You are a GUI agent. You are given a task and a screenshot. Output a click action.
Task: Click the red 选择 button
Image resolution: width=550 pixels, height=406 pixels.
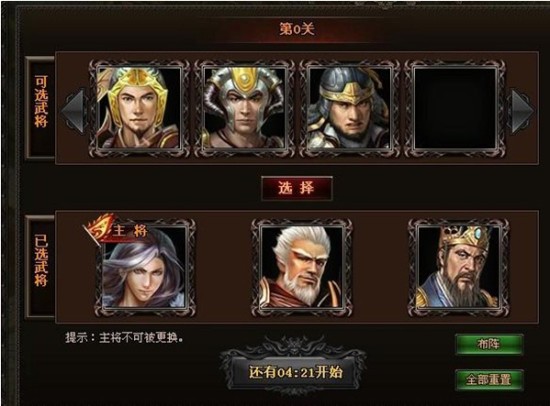click(x=297, y=188)
